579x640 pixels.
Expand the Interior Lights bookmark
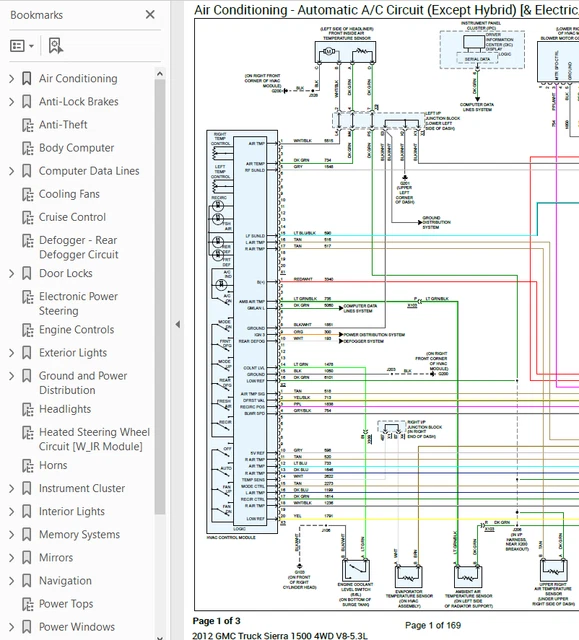coord(11,512)
